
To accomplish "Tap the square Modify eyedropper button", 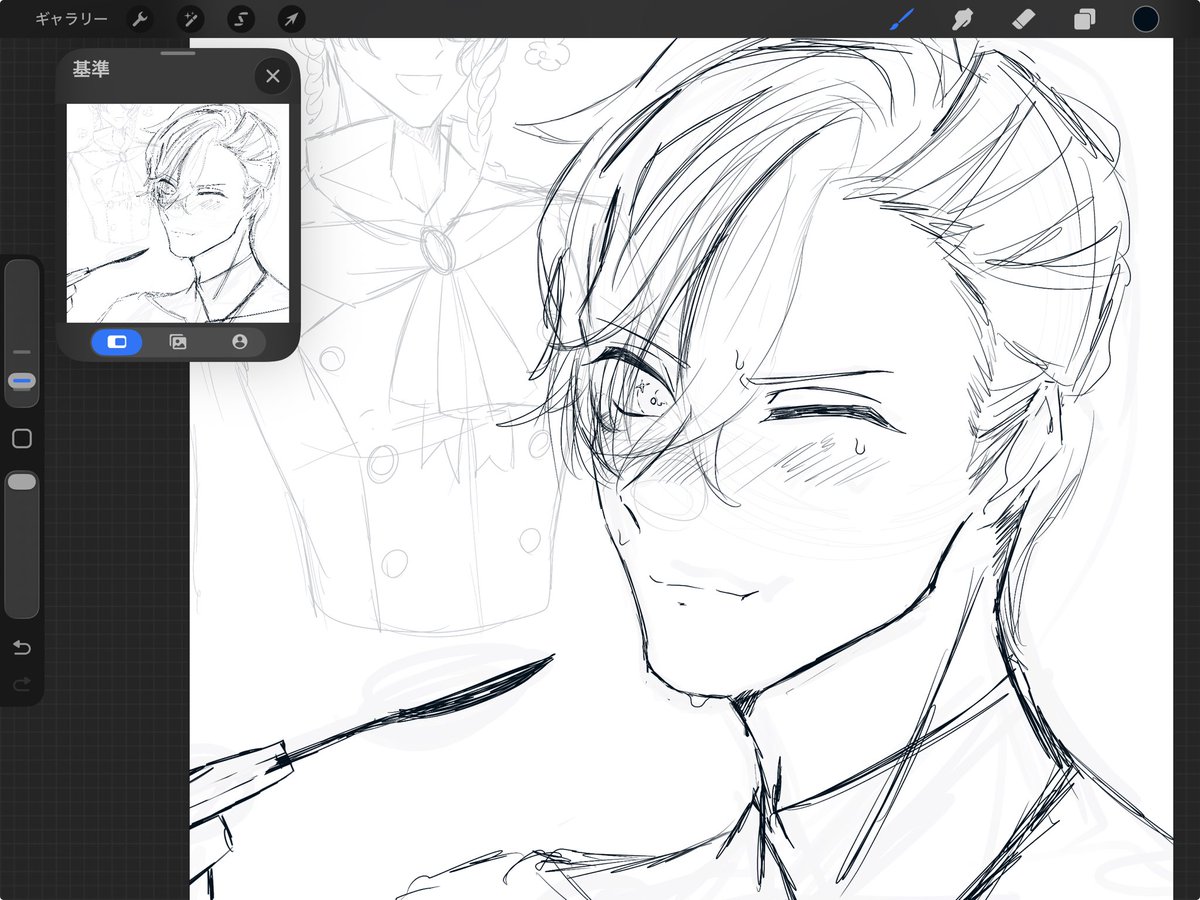I will (x=22, y=439).
